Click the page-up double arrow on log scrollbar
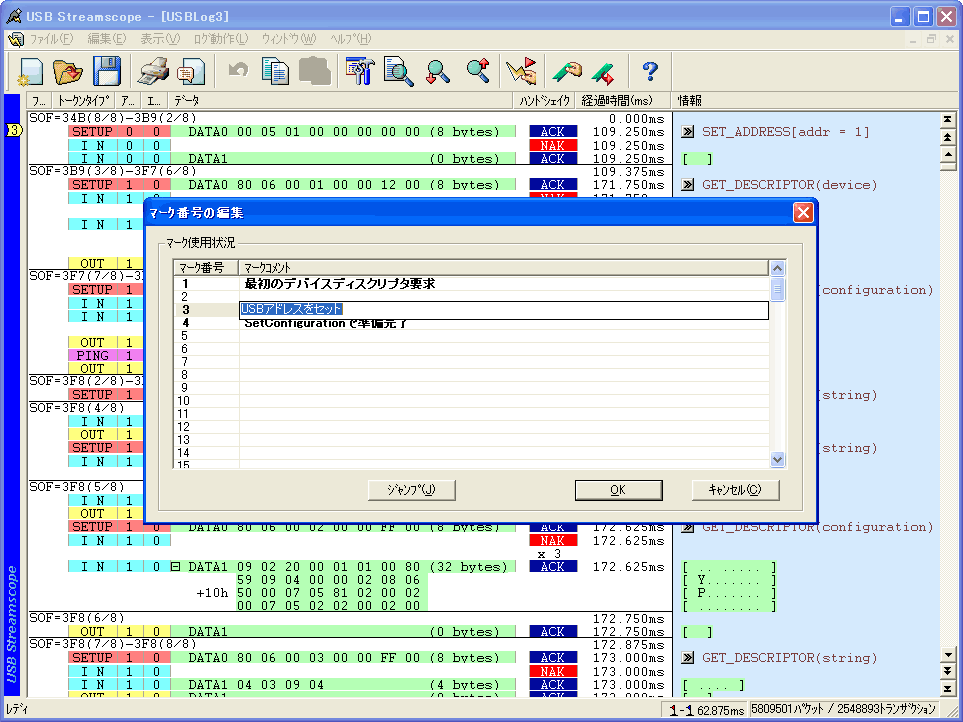Screen dimensions: 963x722 [948, 137]
